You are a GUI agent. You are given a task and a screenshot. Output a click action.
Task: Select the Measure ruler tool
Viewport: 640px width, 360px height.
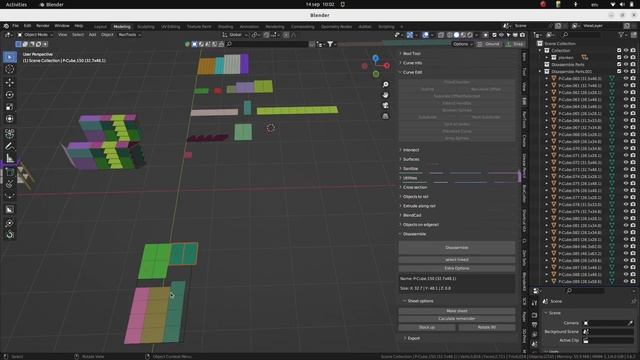pos(10,158)
